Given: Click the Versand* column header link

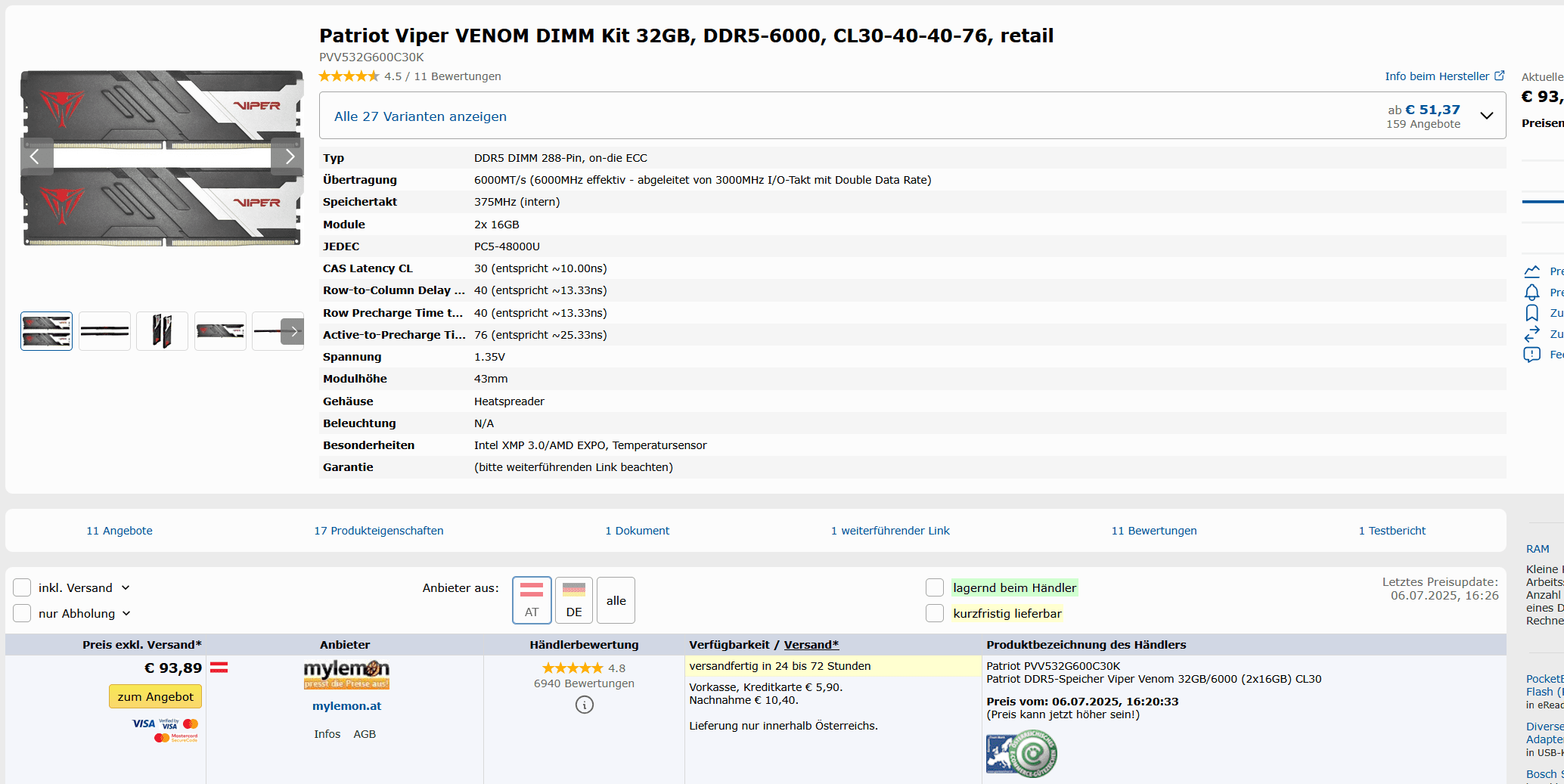Looking at the screenshot, I should coord(811,645).
